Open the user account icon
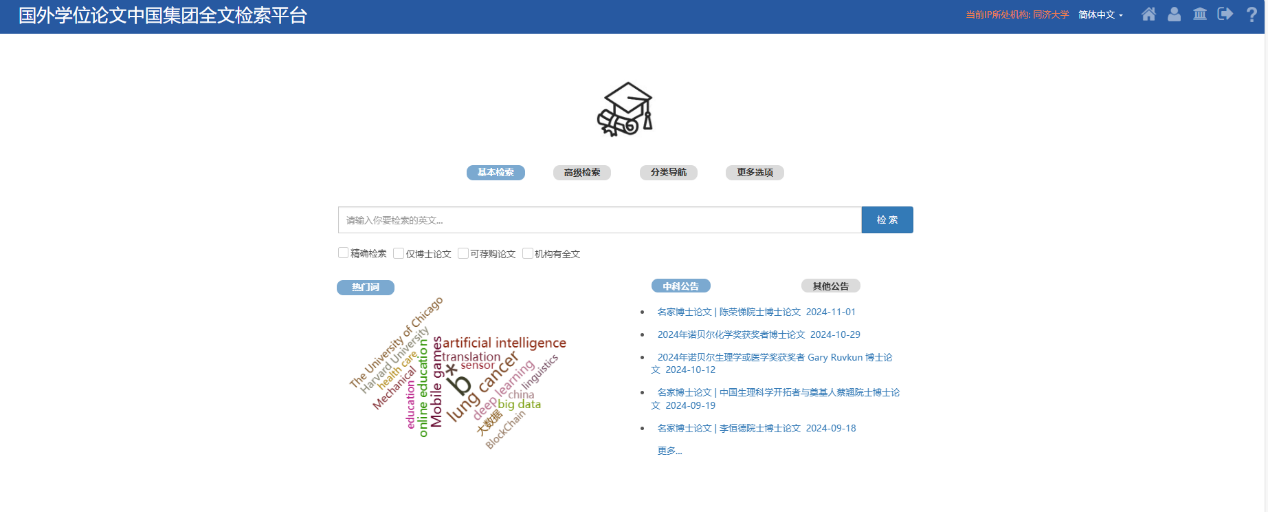This screenshot has height=512, width=1268. (x=1174, y=15)
